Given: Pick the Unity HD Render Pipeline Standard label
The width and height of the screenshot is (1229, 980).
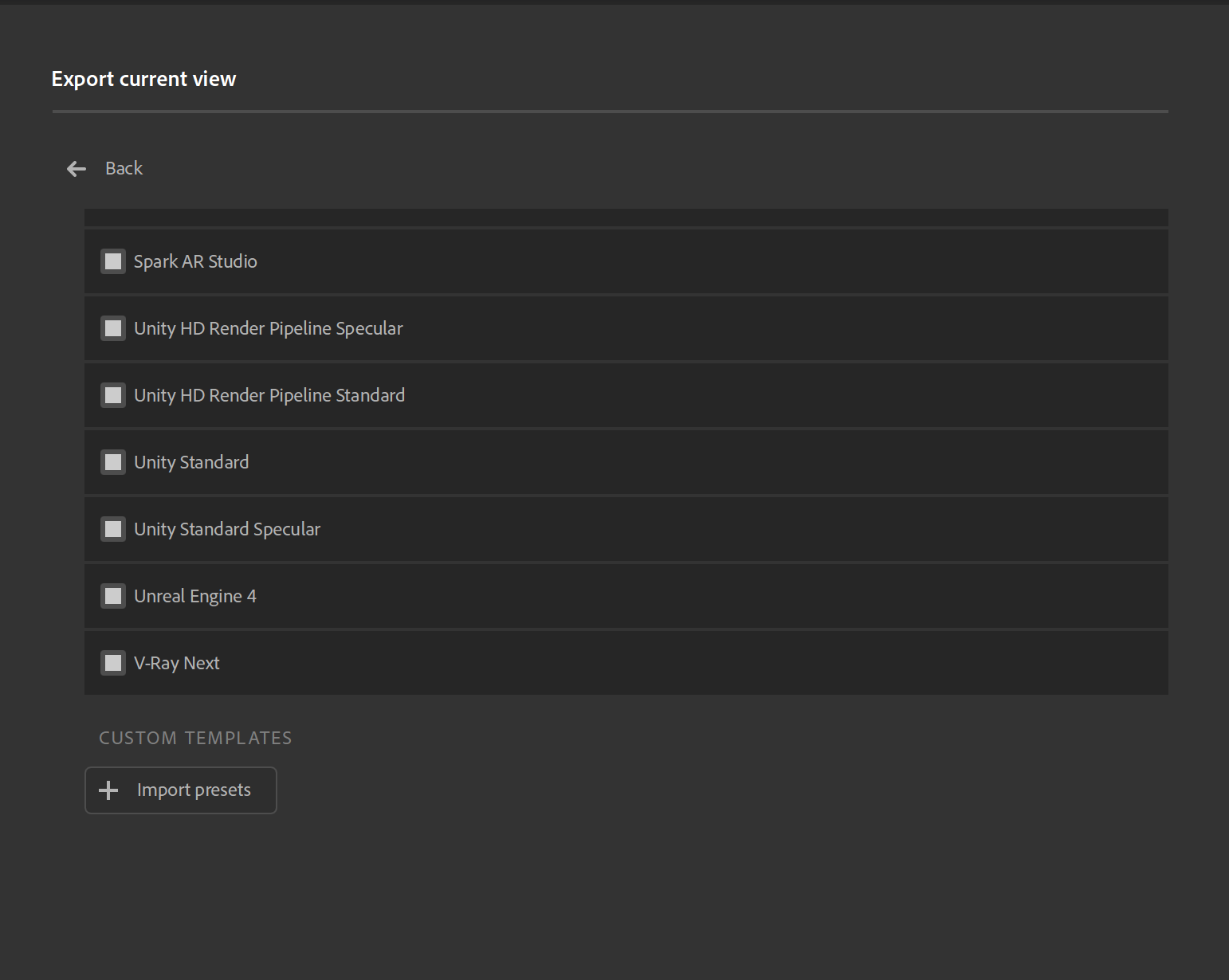Looking at the screenshot, I should 269,395.
